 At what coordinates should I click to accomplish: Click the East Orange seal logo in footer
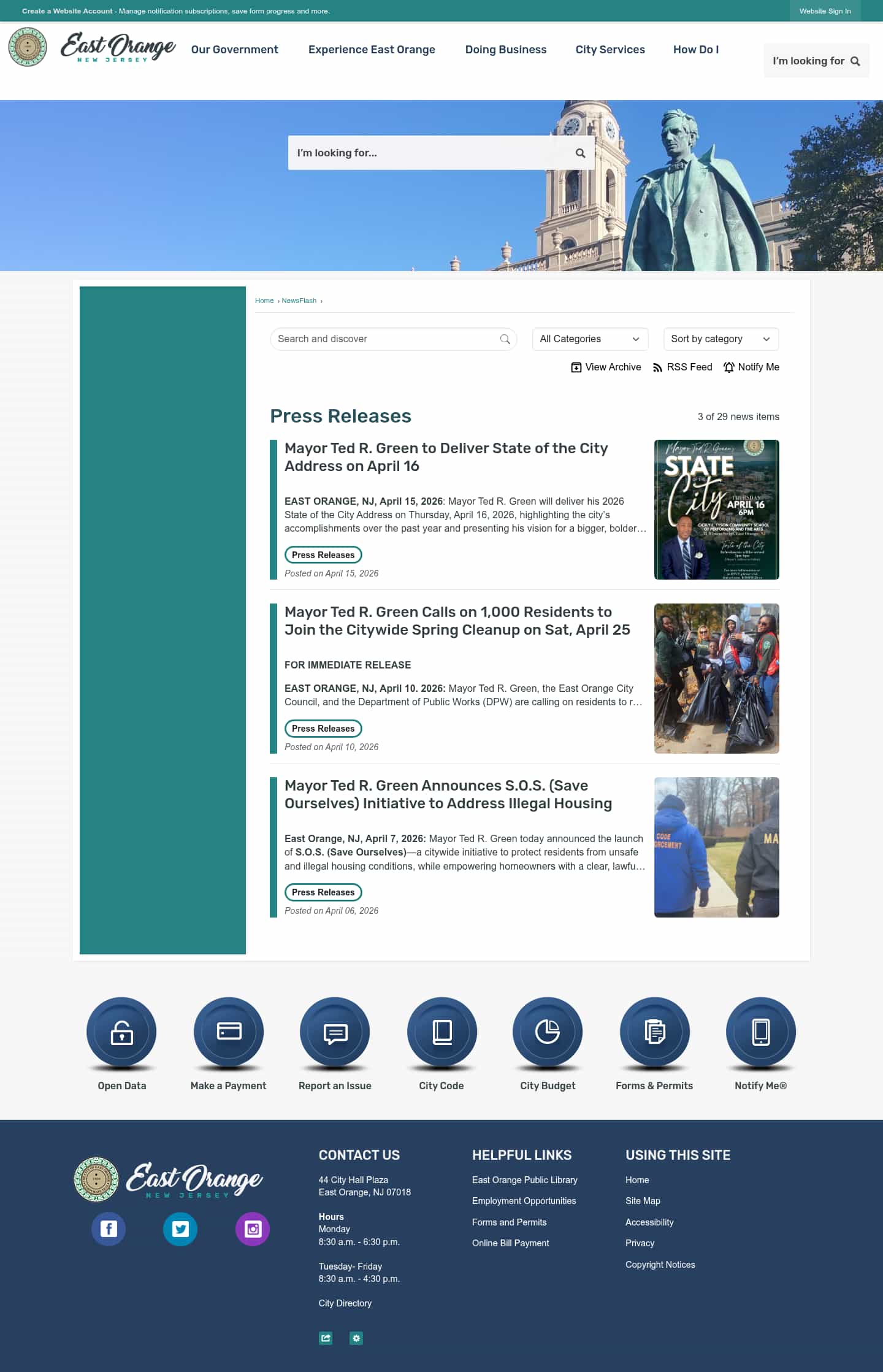pos(96,1179)
